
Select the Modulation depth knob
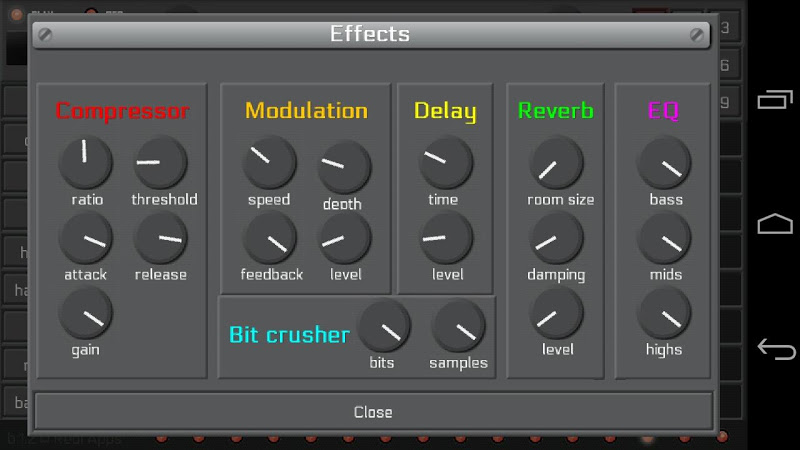[x=344, y=166]
